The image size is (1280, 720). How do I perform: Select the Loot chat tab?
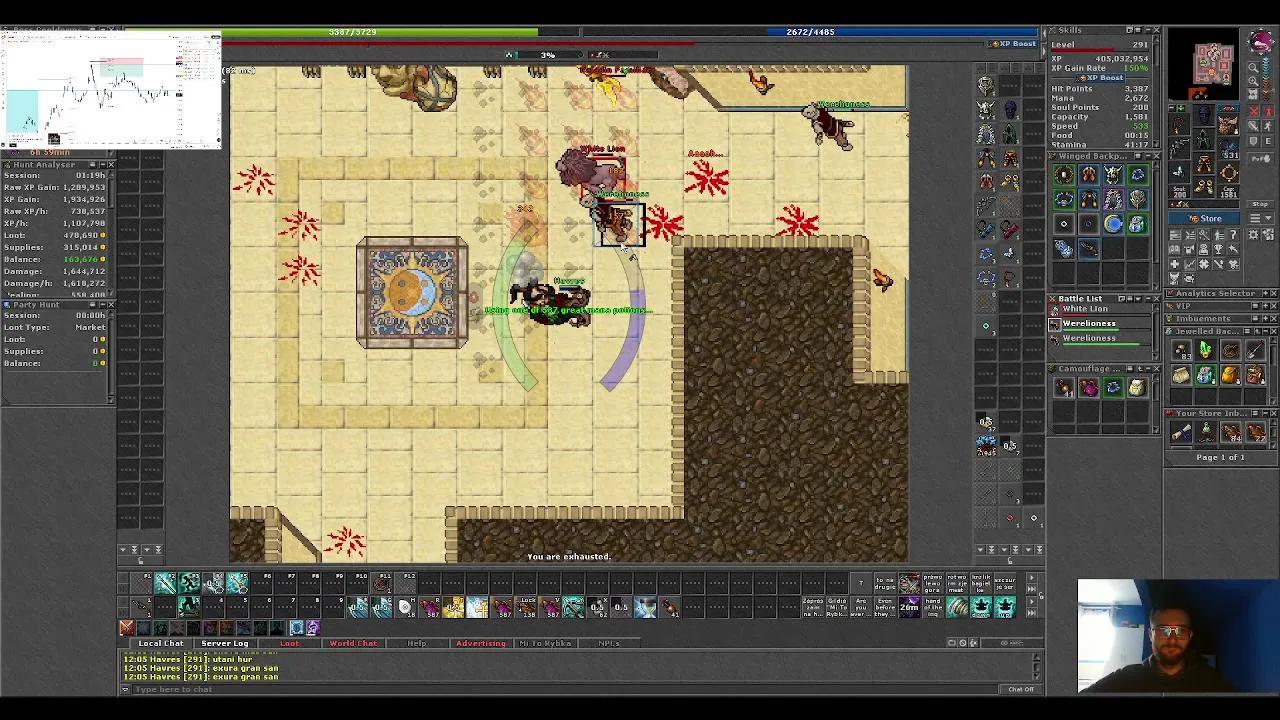(289, 643)
